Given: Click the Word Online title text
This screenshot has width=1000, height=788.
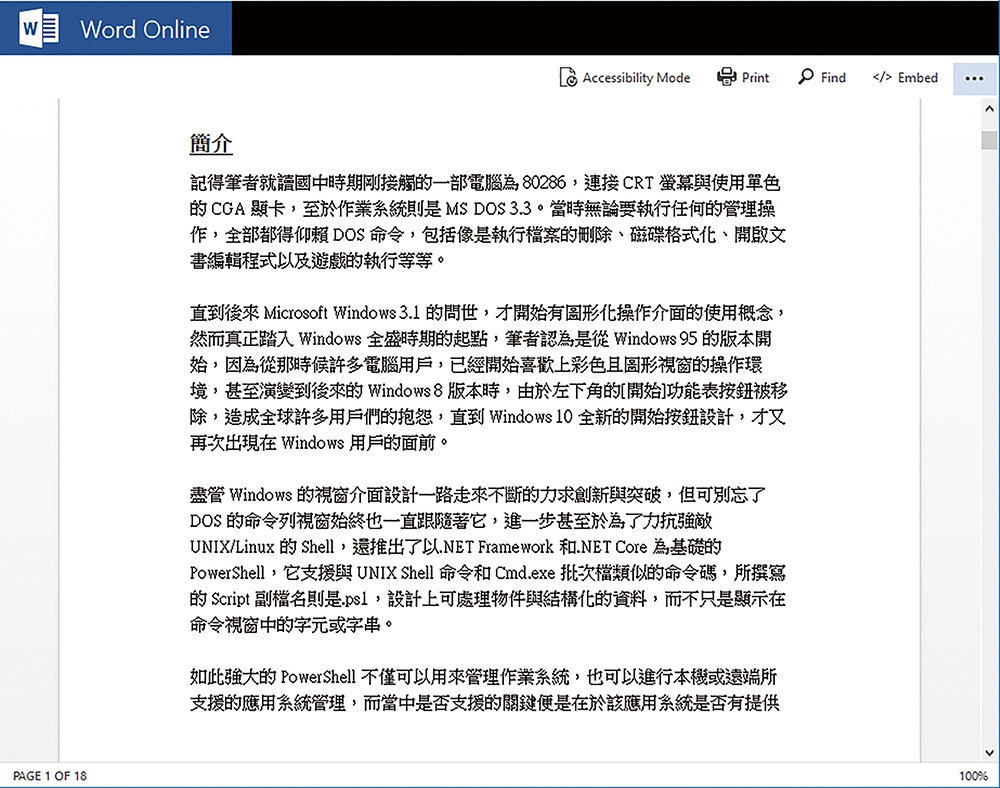Looking at the screenshot, I should [x=145, y=29].
